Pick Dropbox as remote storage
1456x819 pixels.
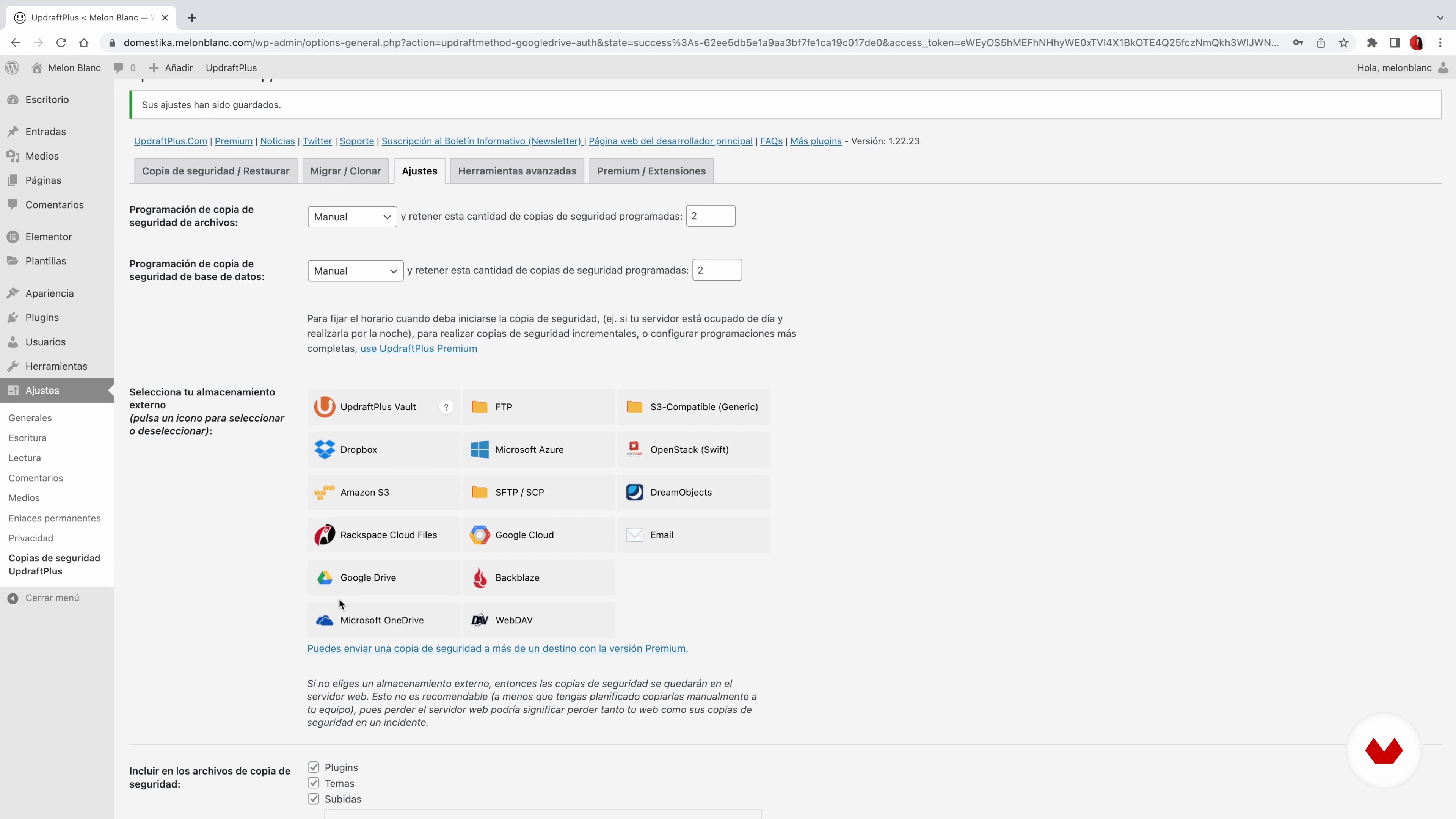[x=383, y=450]
